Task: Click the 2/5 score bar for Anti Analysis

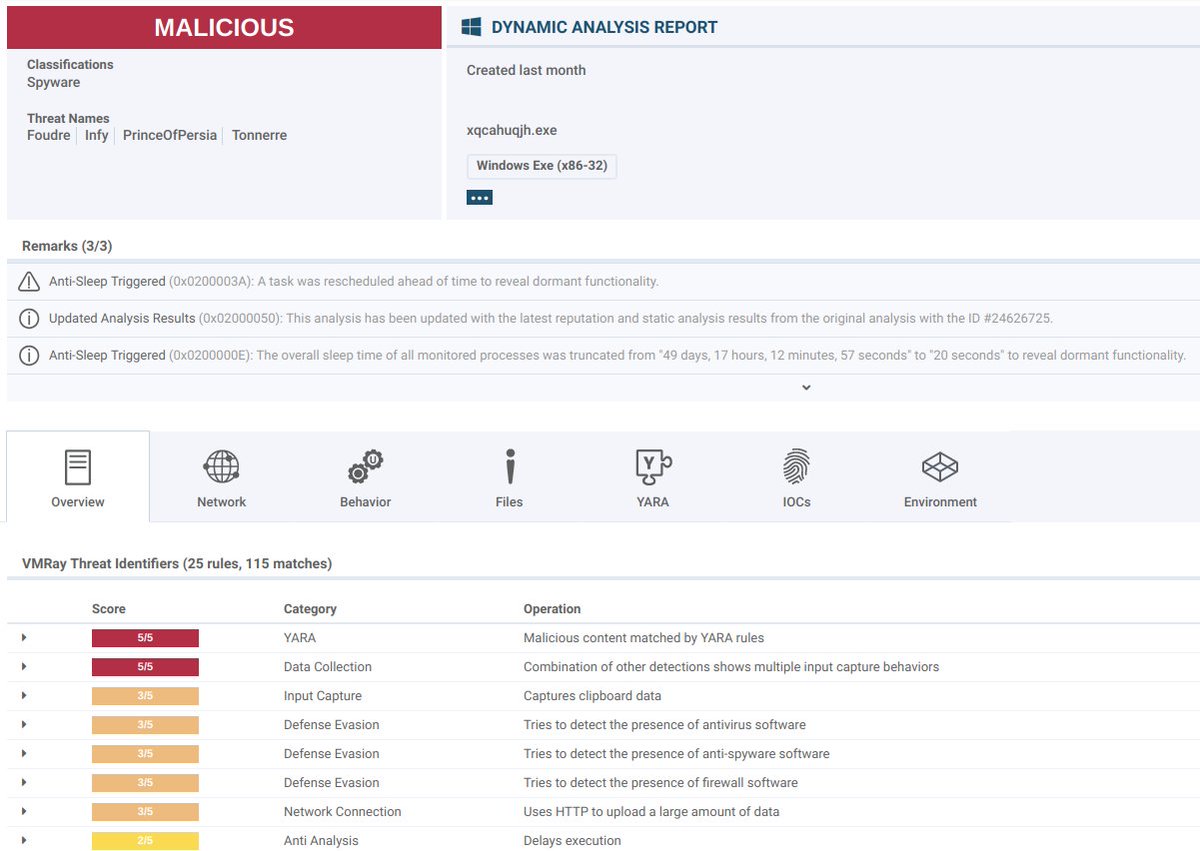Action: [145, 841]
